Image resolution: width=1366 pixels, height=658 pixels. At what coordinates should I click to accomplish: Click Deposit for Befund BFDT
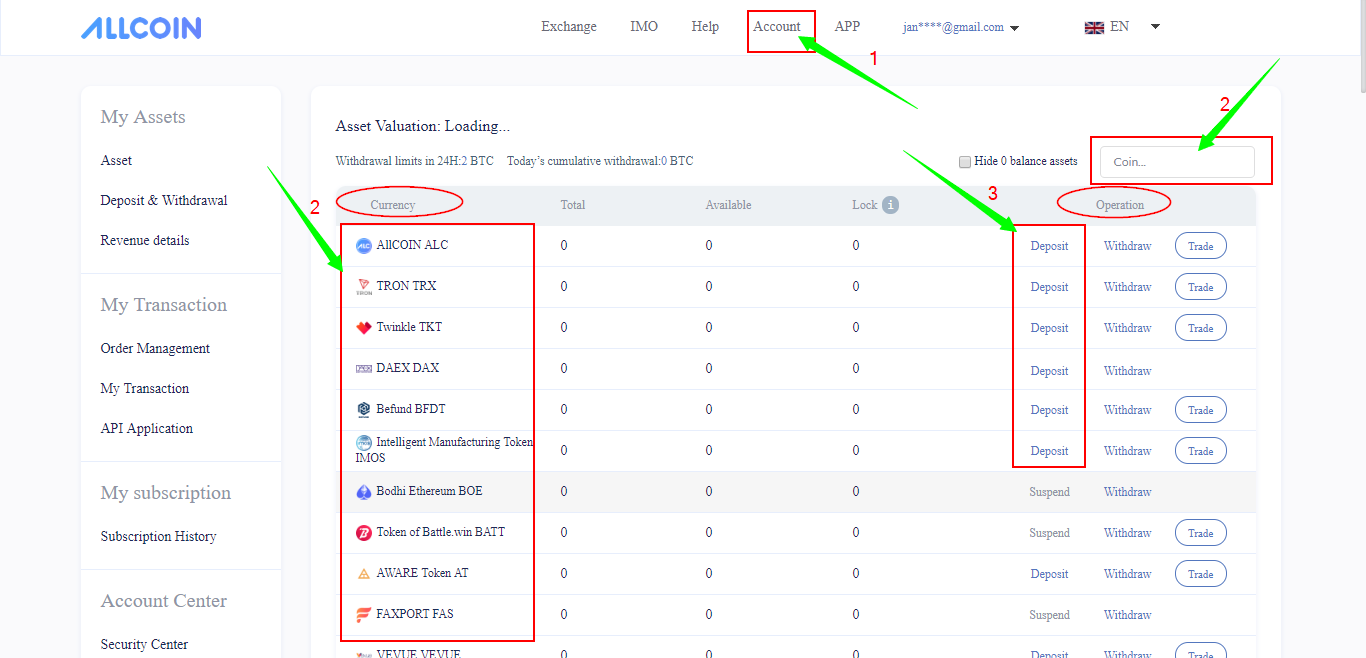pyautogui.click(x=1050, y=410)
